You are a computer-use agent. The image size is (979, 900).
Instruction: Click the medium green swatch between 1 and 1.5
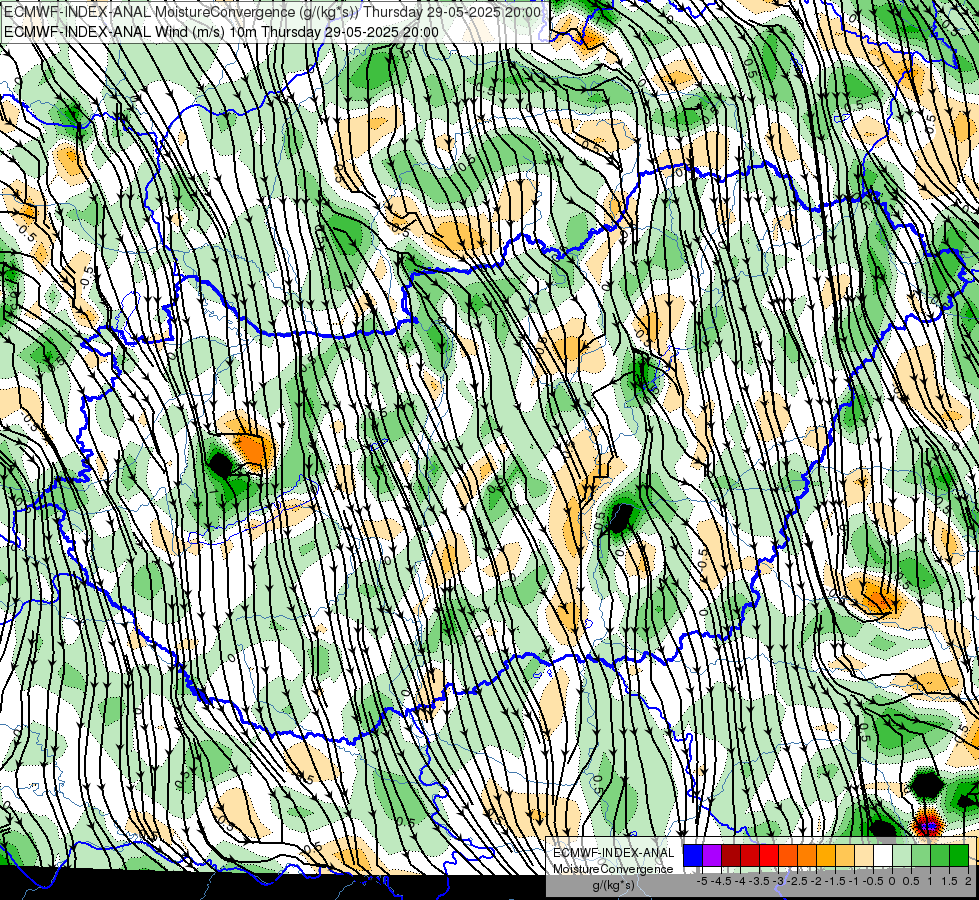pyautogui.click(x=940, y=856)
